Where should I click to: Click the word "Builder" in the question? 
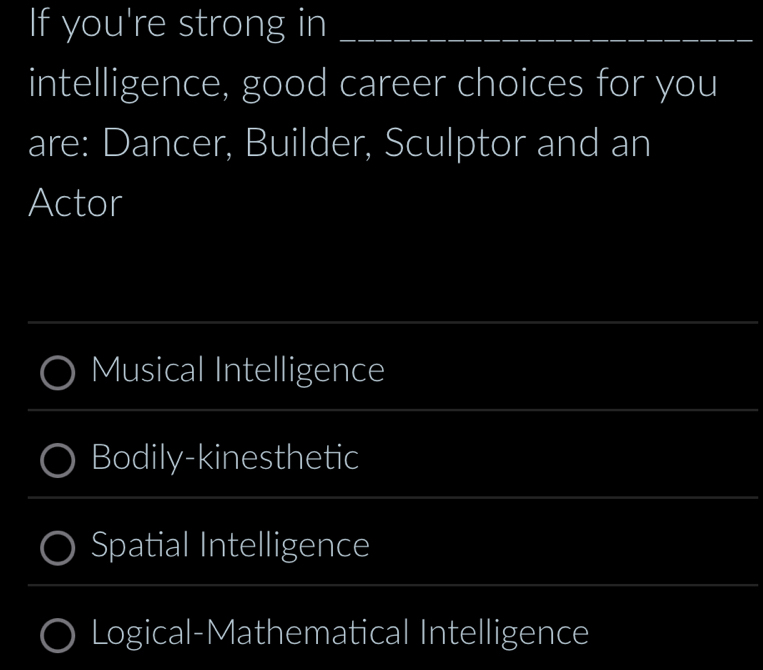pyautogui.click(x=291, y=144)
